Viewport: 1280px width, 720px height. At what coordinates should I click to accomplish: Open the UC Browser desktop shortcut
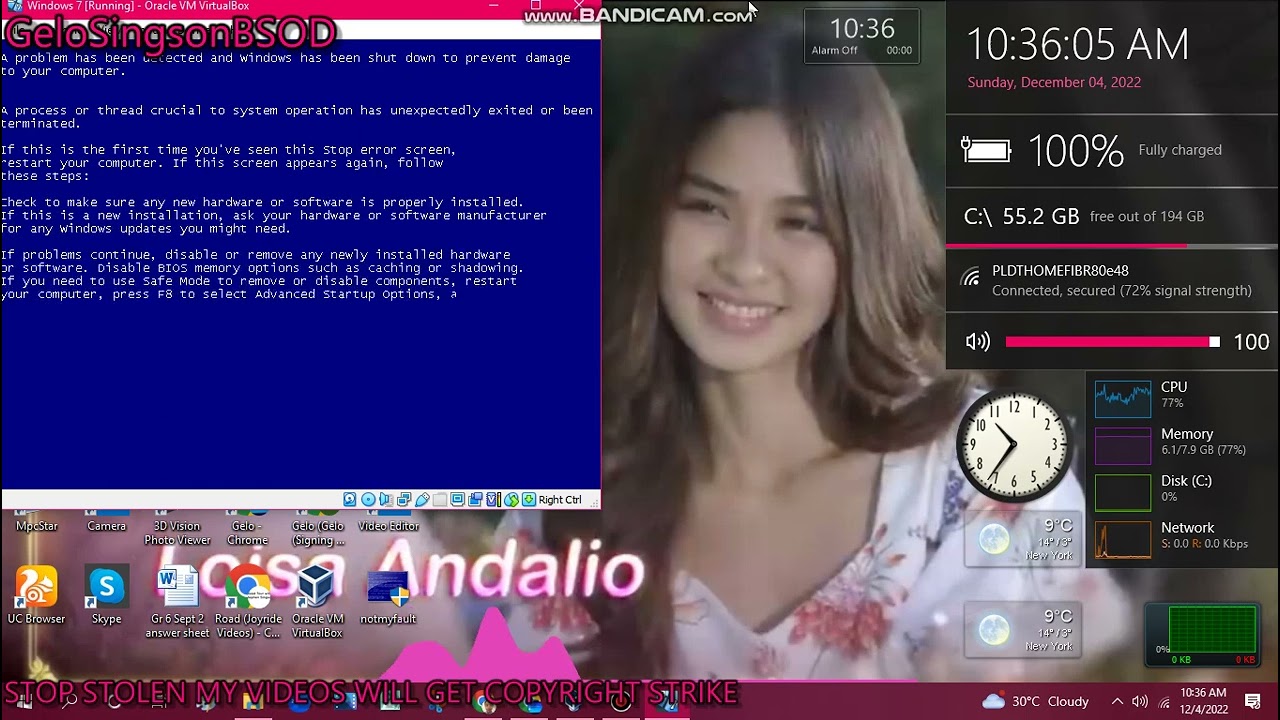click(36, 595)
